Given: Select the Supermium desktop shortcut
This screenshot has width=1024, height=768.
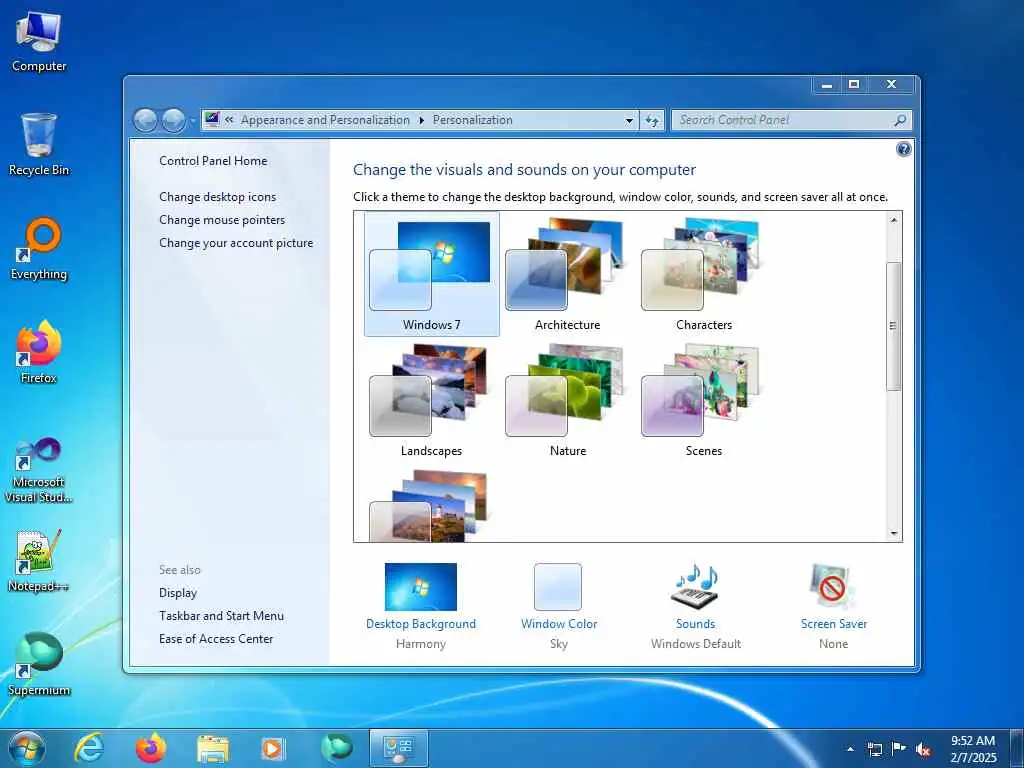Looking at the screenshot, I should pyautogui.click(x=39, y=664).
